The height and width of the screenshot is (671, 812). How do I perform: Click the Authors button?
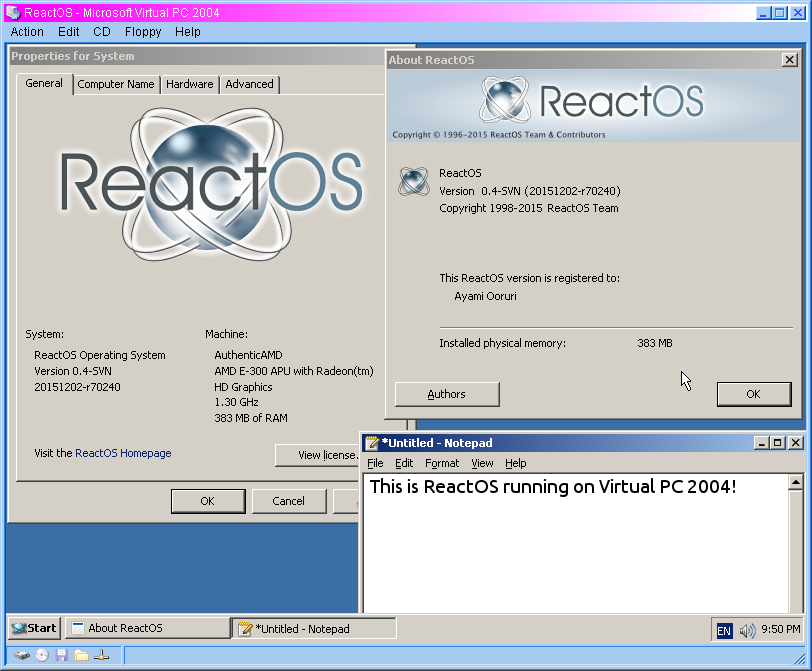coord(447,395)
